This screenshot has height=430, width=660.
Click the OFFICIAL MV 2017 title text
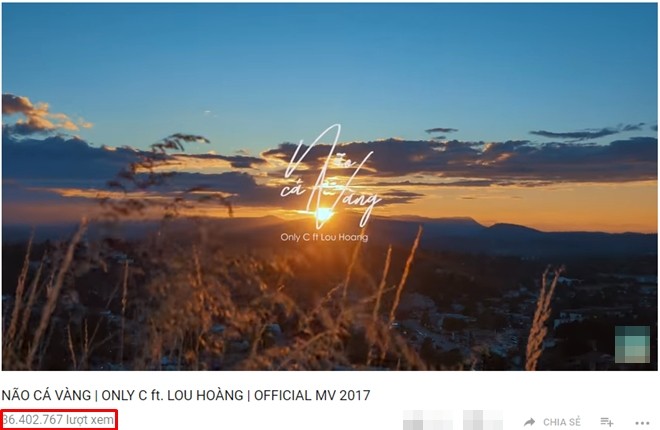(312, 395)
